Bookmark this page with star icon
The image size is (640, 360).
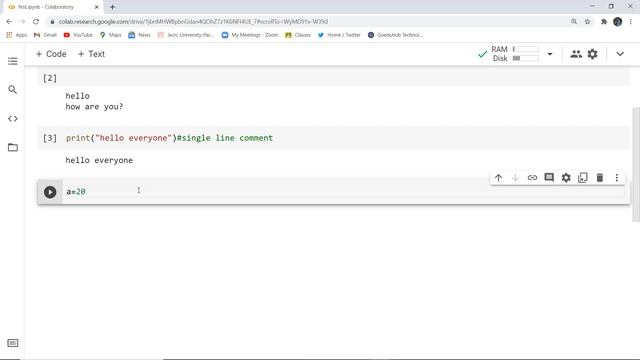[587, 22]
